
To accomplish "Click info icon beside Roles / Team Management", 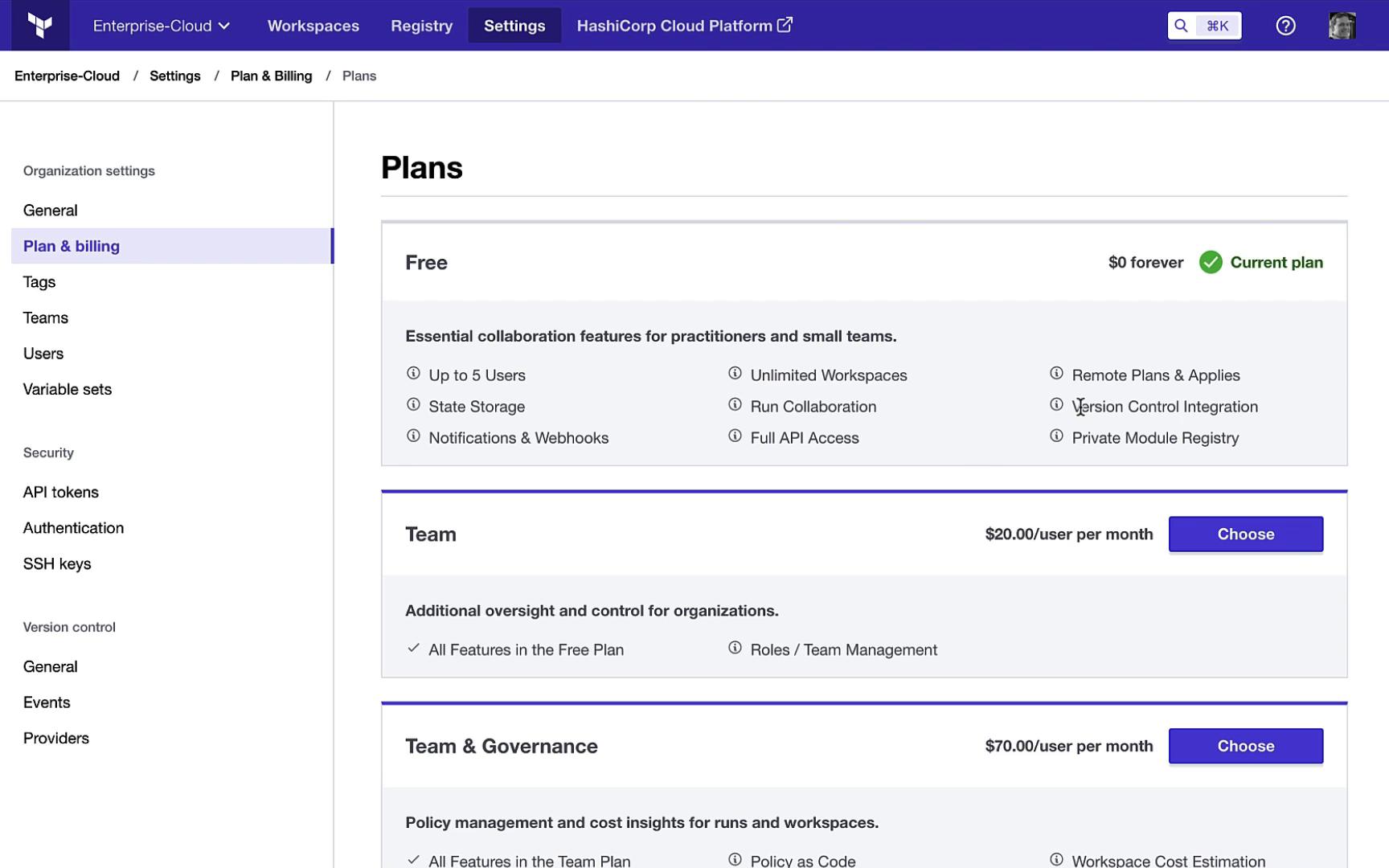I will [735, 649].
